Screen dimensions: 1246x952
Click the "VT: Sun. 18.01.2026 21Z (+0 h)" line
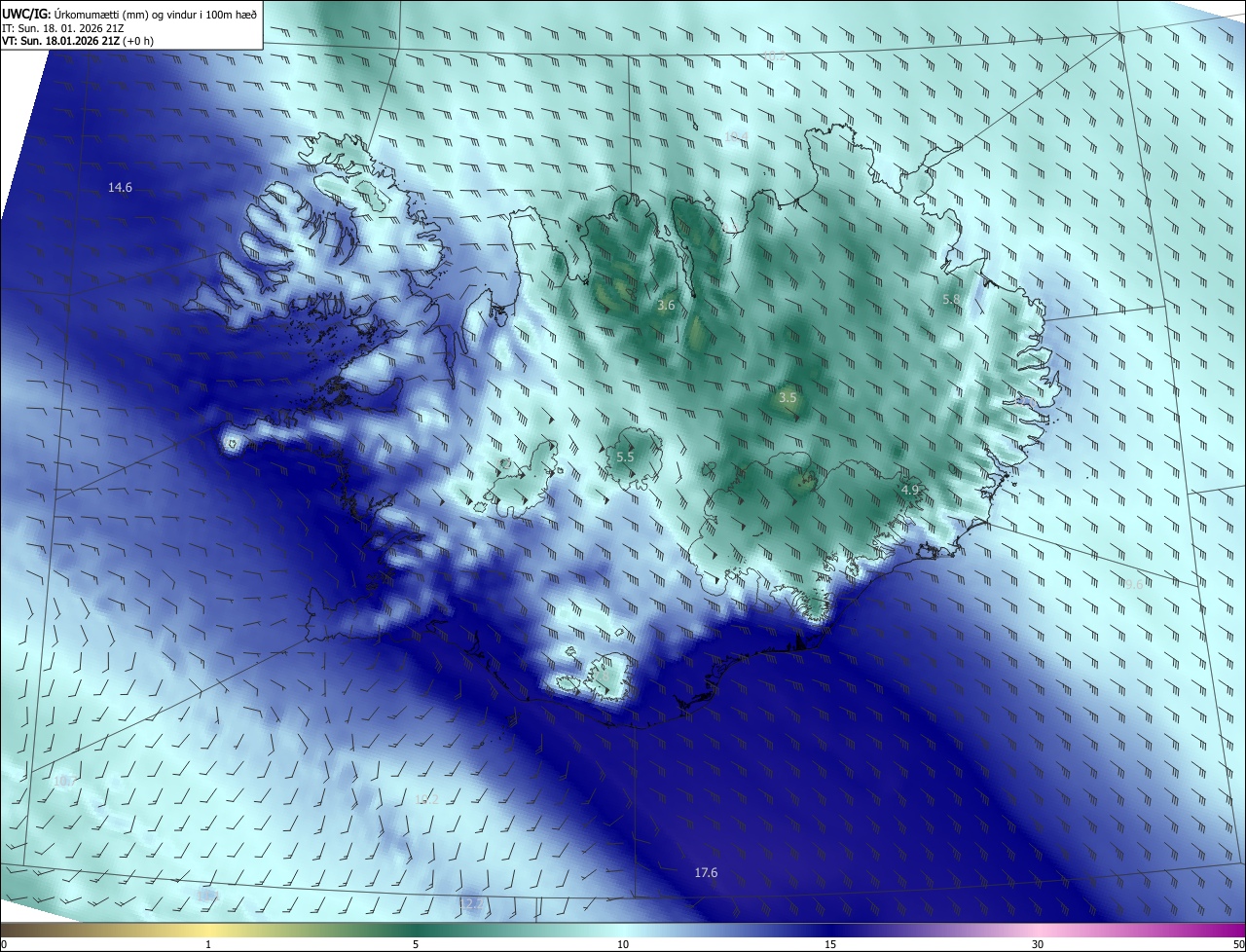tap(78, 41)
